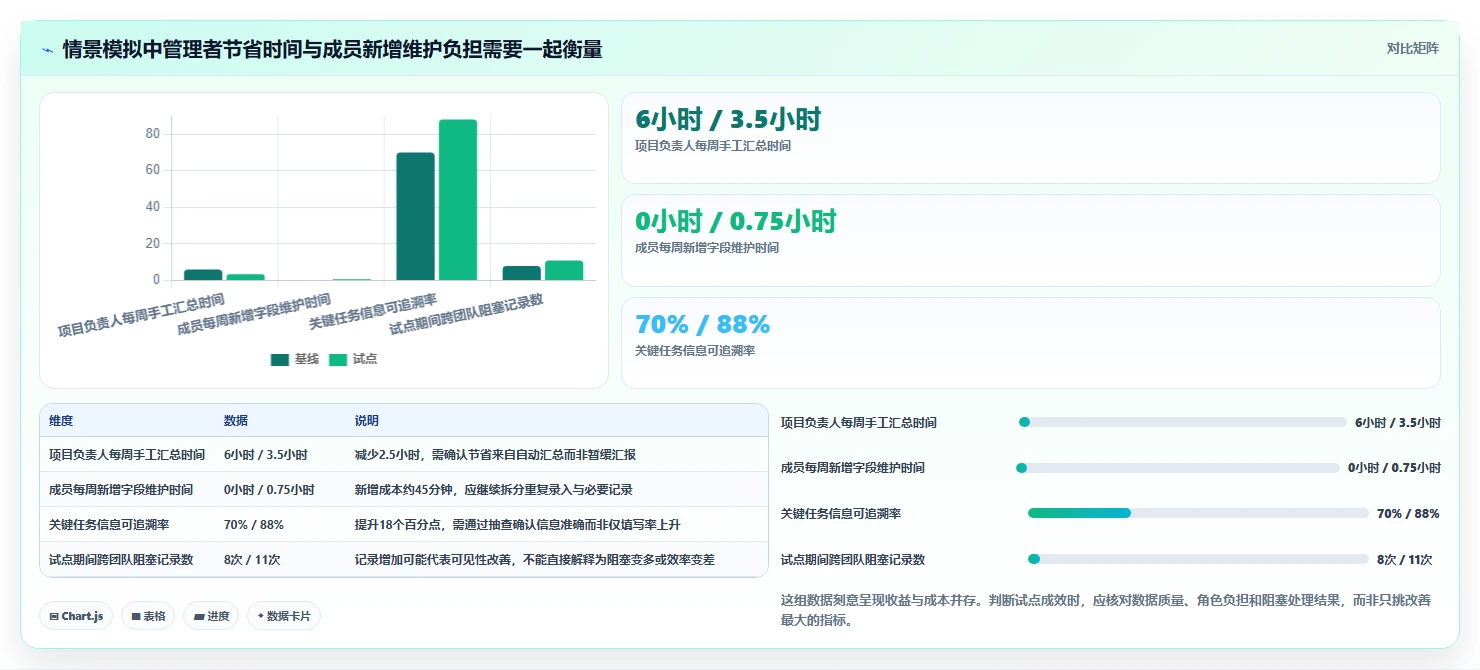Toggle the 试点 legend swatch in the chart

338,359
